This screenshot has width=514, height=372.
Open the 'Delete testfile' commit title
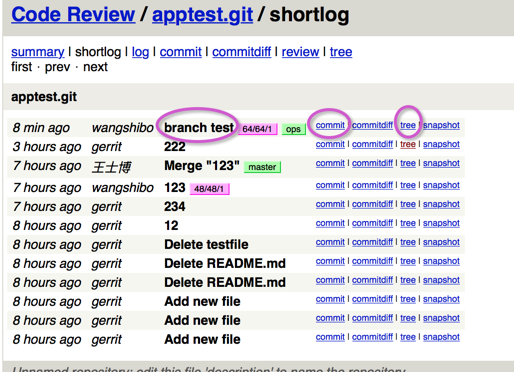click(x=206, y=245)
